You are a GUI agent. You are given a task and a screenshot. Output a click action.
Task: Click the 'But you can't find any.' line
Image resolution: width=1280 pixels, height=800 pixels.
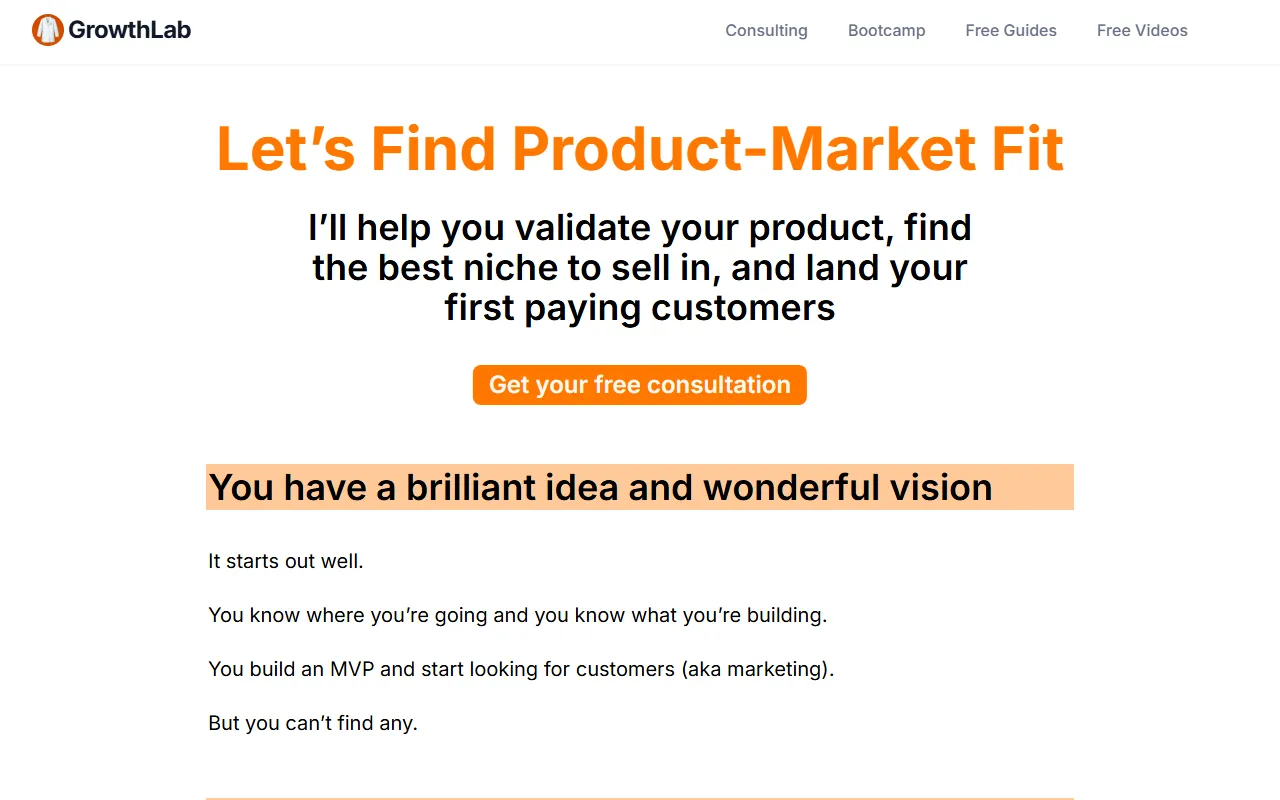click(x=313, y=723)
